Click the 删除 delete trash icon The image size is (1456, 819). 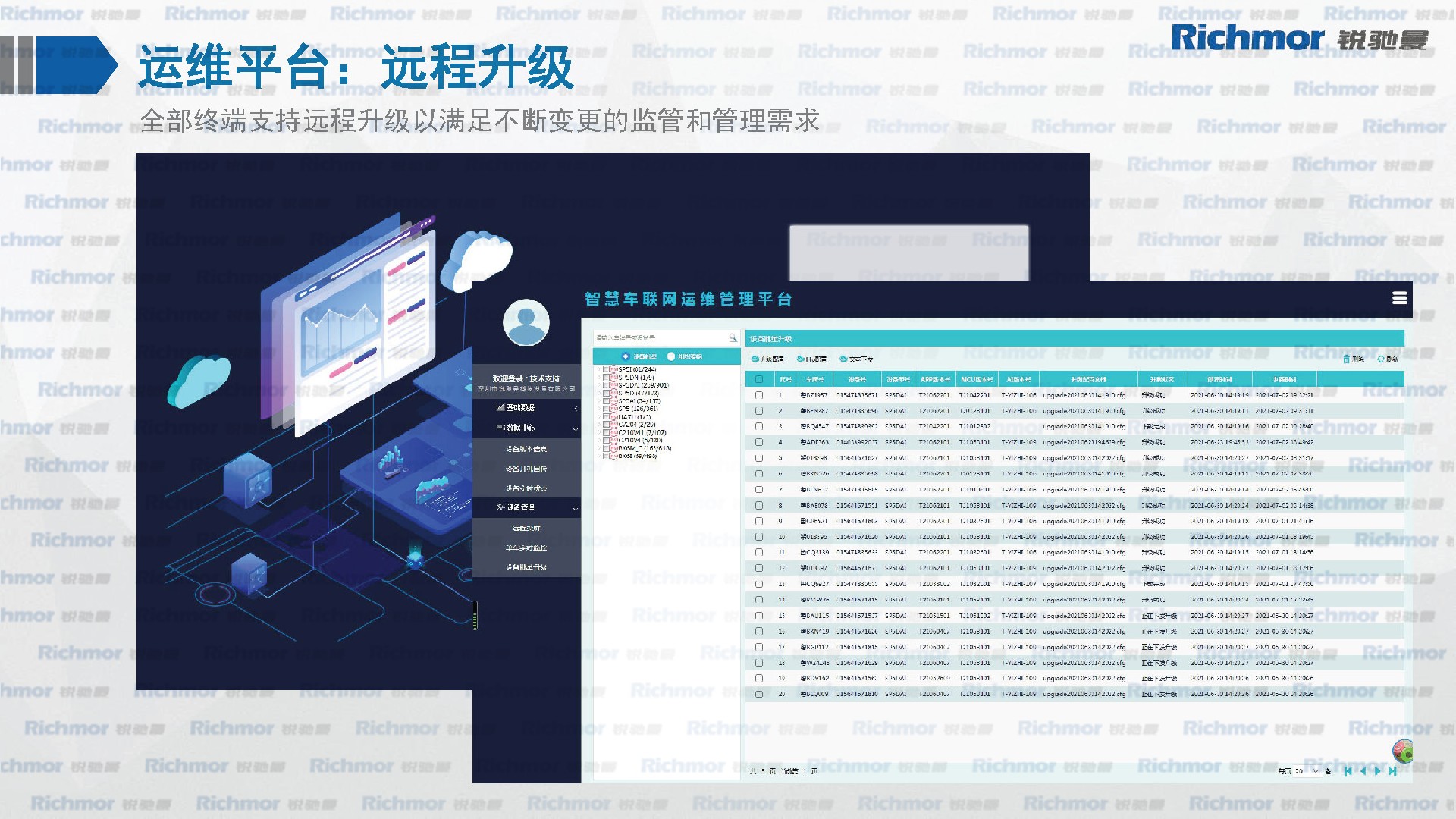pos(1346,359)
